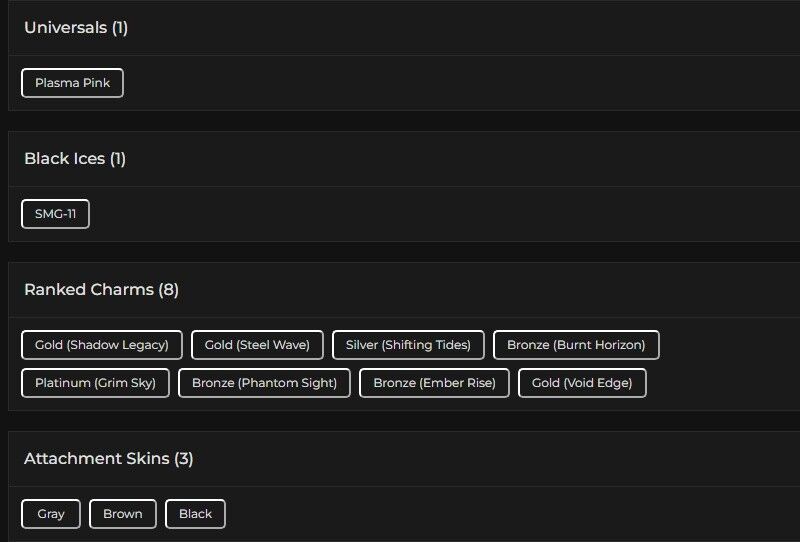Expand the Attachment Skins section header
The width and height of the screenshot is (800, 542).
(x=97, y=459)
